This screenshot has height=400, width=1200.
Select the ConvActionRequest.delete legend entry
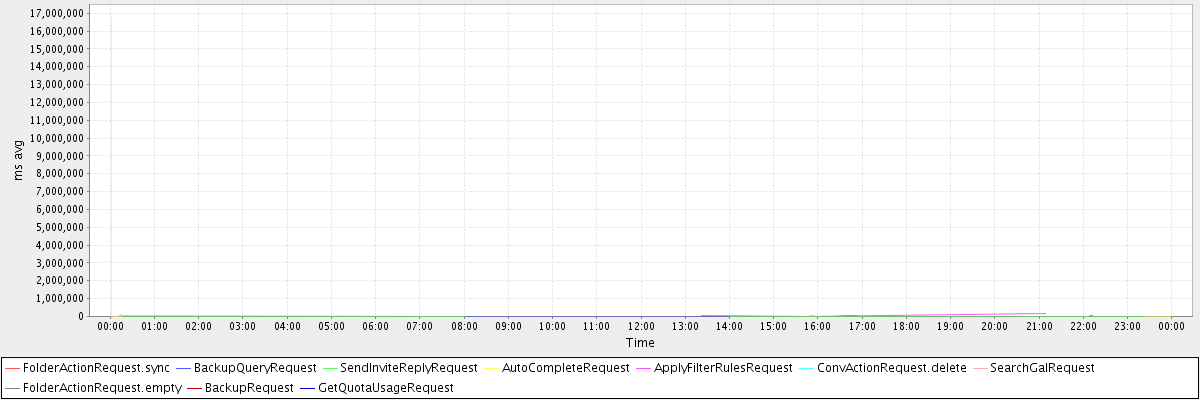891,368
